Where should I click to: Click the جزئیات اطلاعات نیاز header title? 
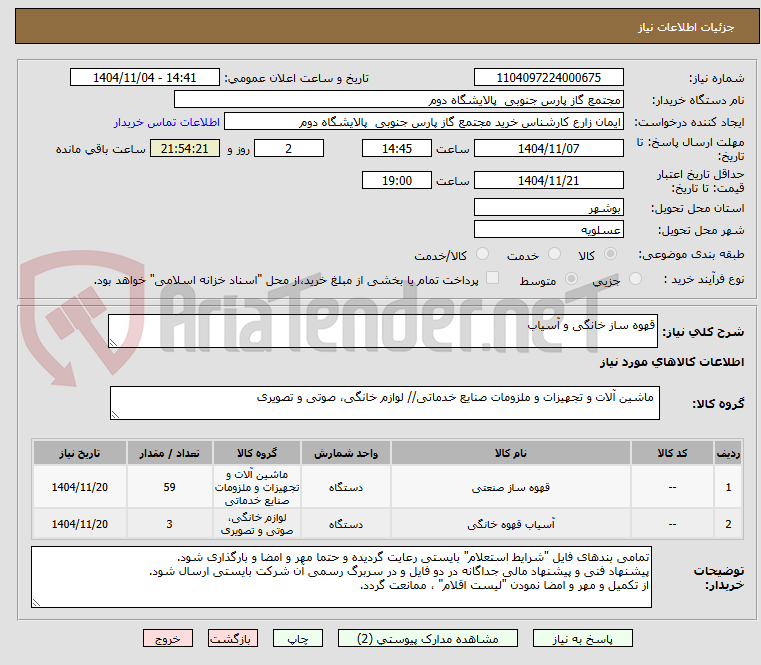pyautogui.click(x=686, y=27)
